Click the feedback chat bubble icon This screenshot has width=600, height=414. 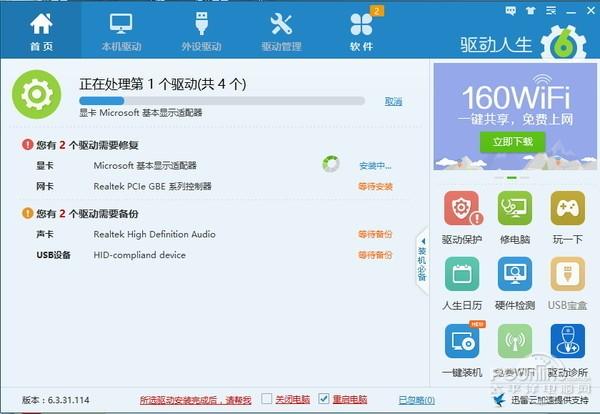[x=510, y=11]
